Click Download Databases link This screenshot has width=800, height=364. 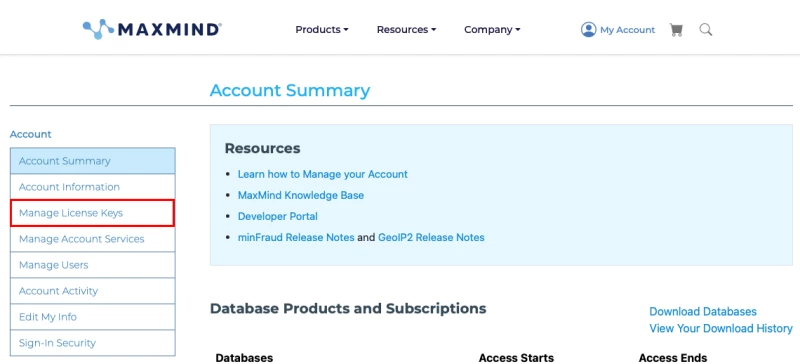pyautogui.click(x=703, y=311)
